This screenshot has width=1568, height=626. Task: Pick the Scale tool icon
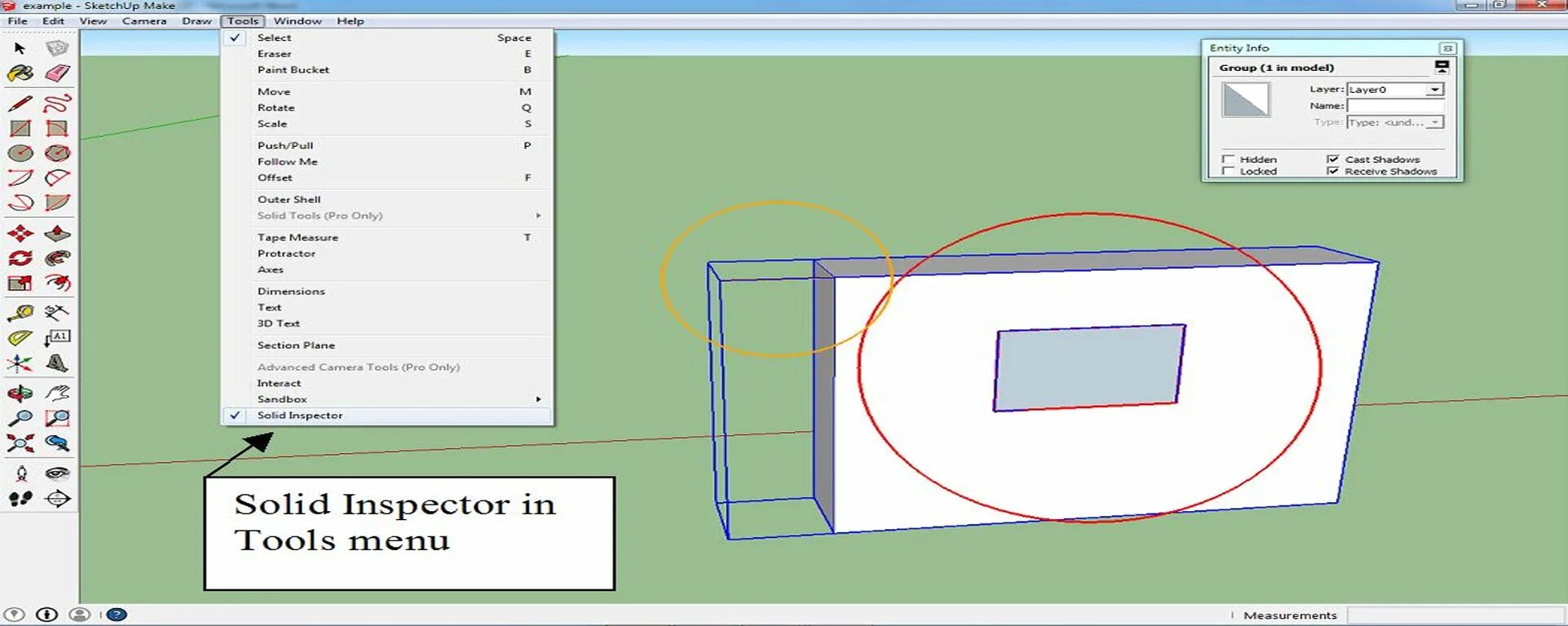20,283
